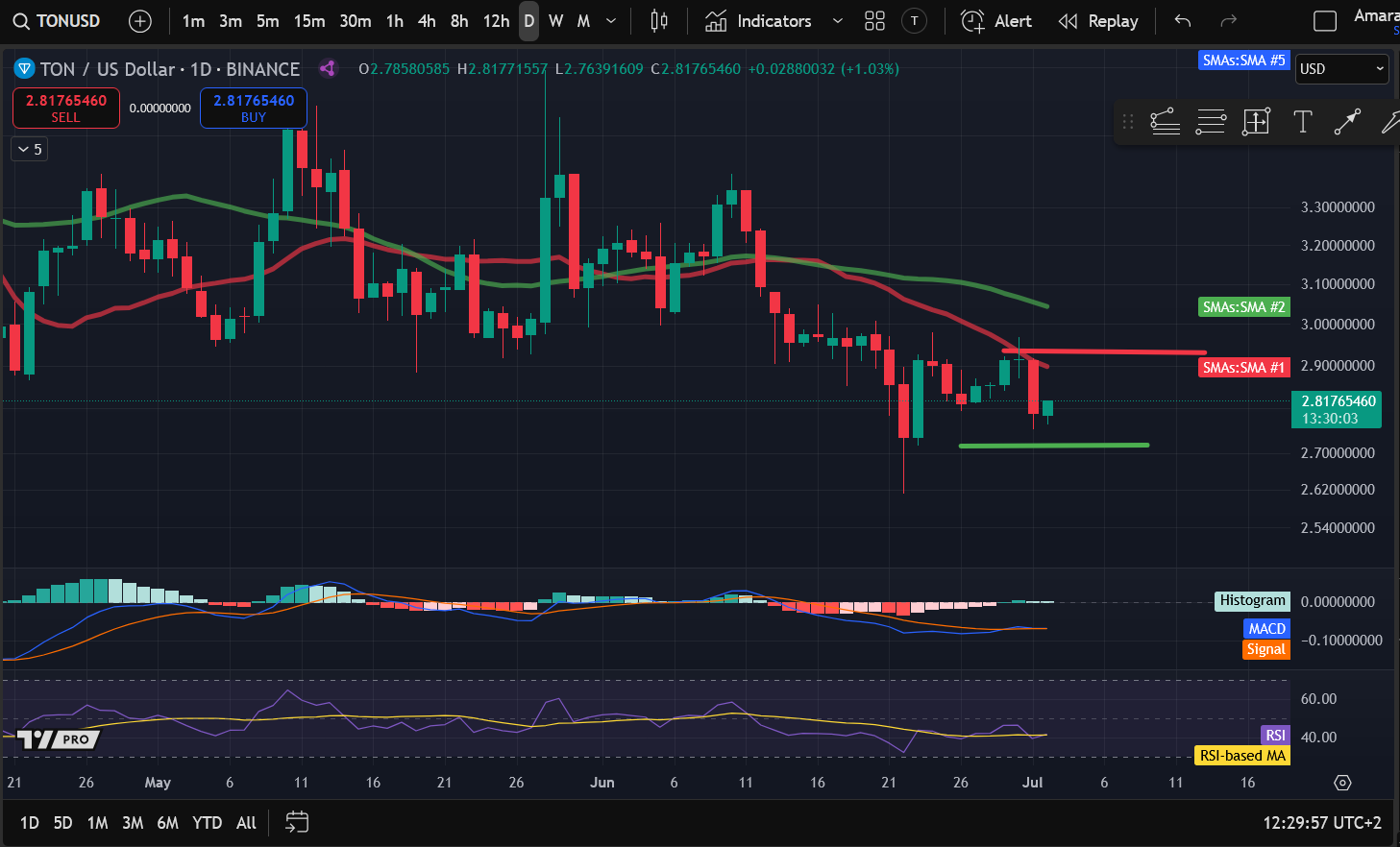
Task: Select green horizontal support line on chart
Action: click(1054, 445)
